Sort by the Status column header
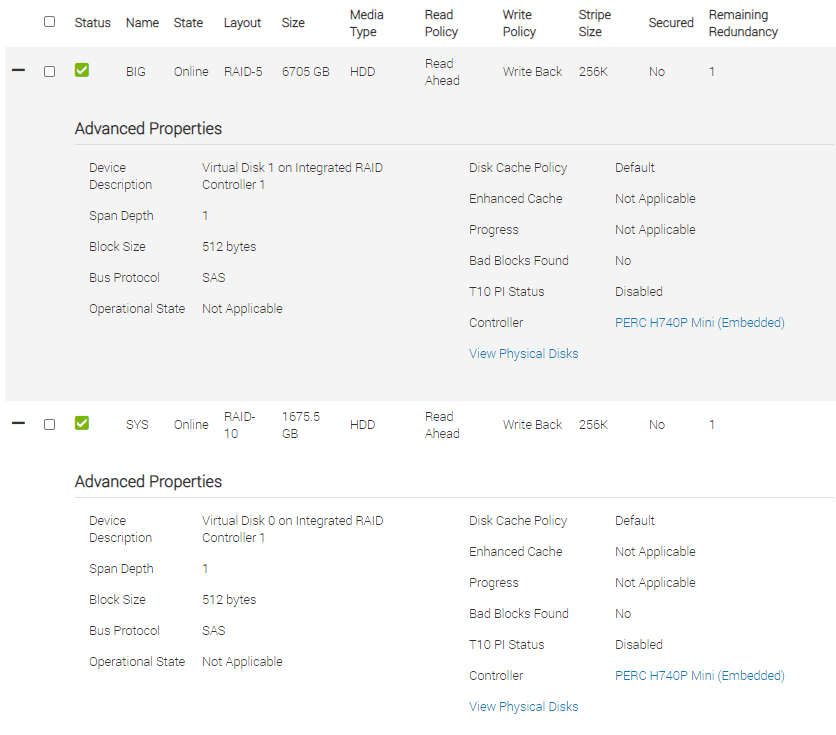 pos(93,23)
